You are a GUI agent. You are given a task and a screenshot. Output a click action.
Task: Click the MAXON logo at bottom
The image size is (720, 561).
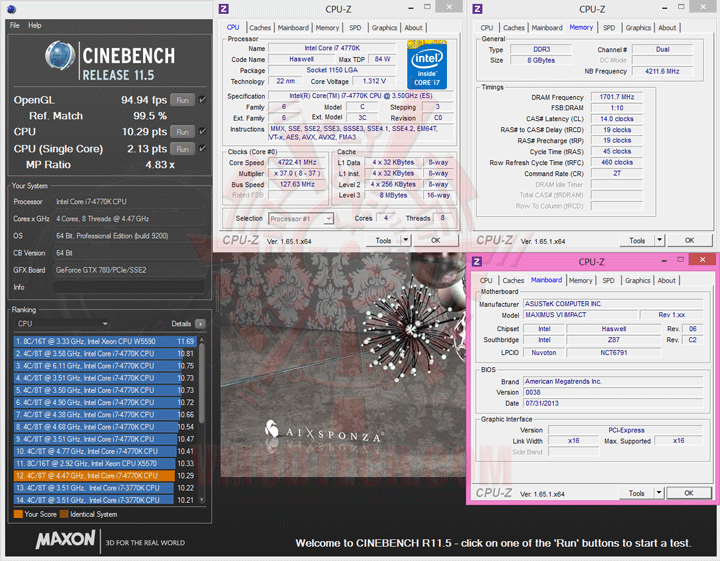pos(66,539)
